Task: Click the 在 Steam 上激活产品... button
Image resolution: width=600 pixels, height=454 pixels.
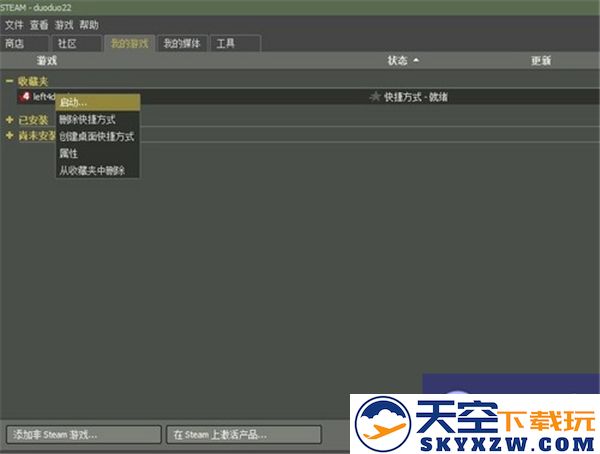Action: (244, 434)
